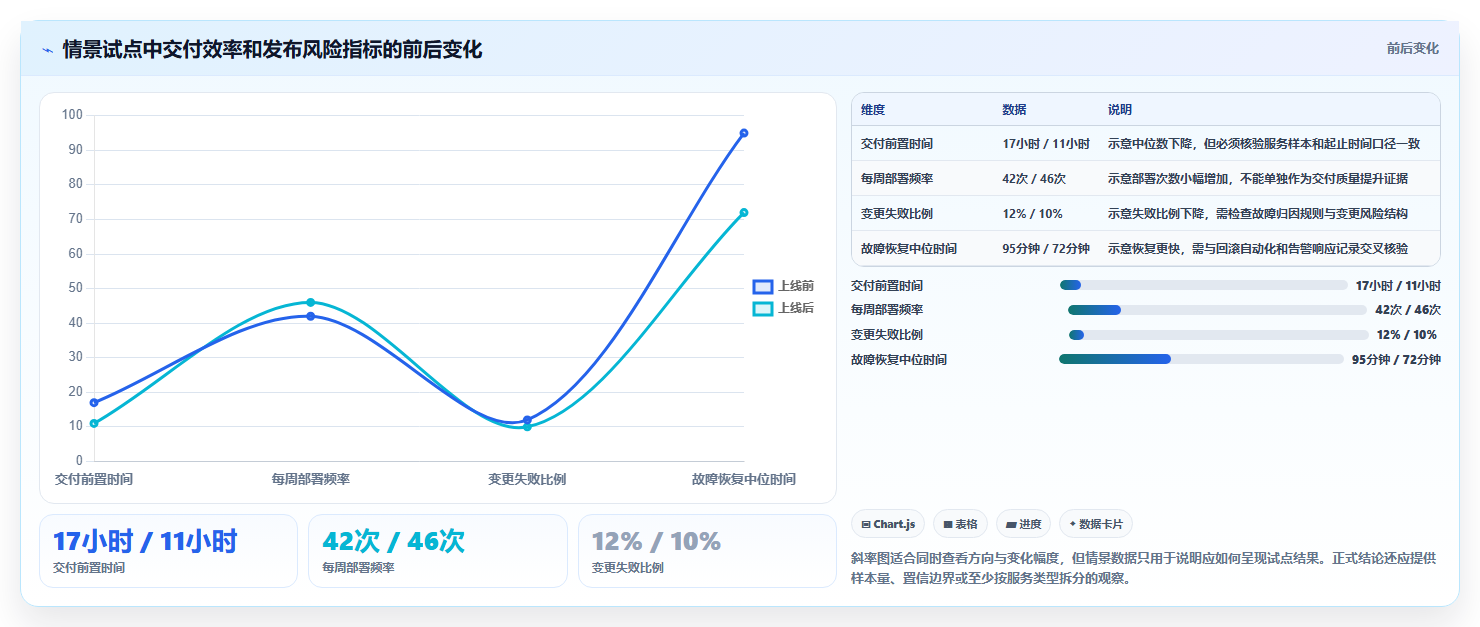The height and width of the screenshot is (627, 1480).
Task: Toggle the 上线前 legend entry
Action: click(x=783, y=286)
